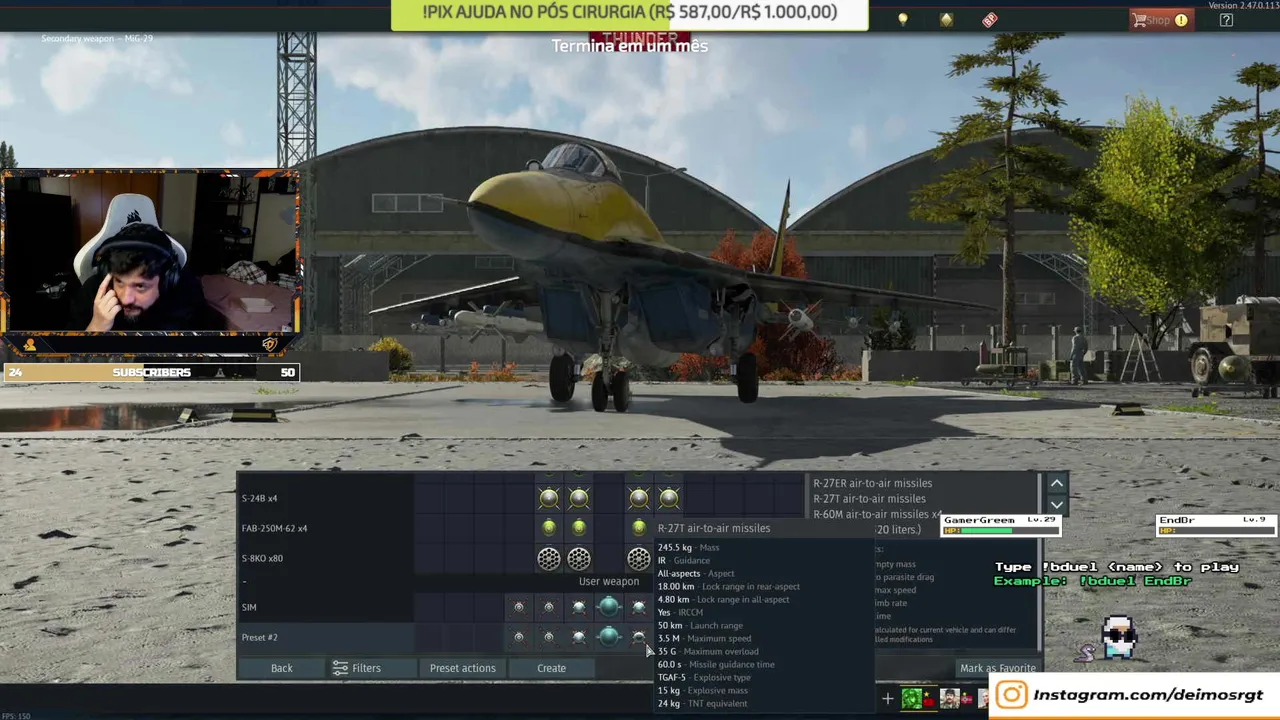The height and width of the screenshot is (720, 1280).
Task: Open the golden diamond premium icon
Action: [x=946, y=19]
